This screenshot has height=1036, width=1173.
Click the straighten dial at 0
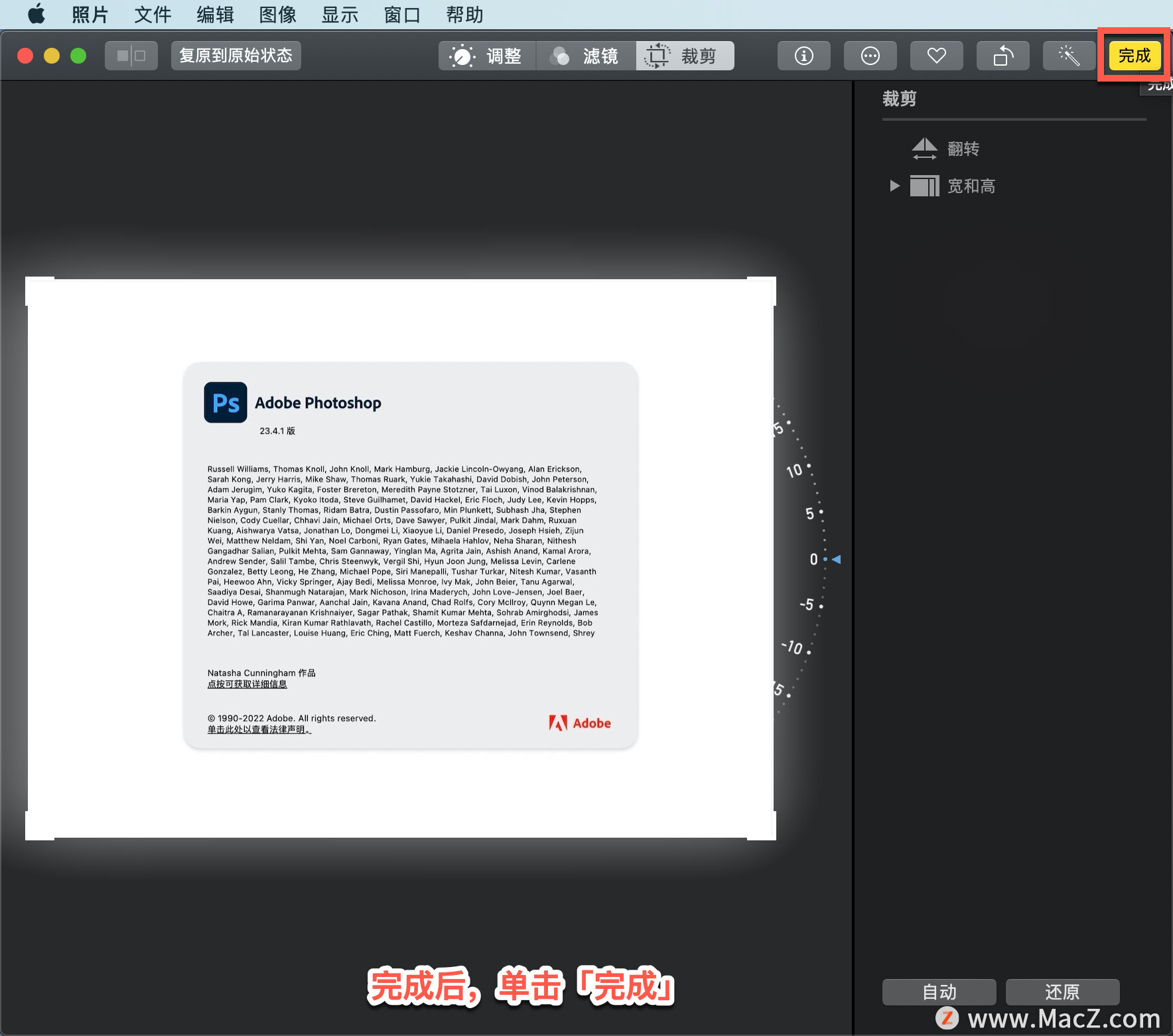[x=813, y=560]
